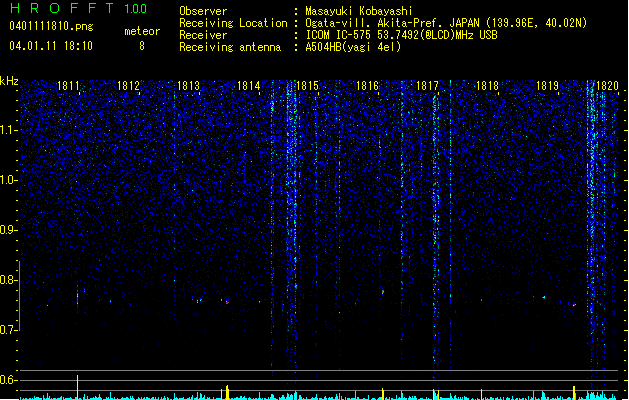This screenshot has width=629, height=400.
Task: Click the 1811 time marker
Action: [68, 86]
